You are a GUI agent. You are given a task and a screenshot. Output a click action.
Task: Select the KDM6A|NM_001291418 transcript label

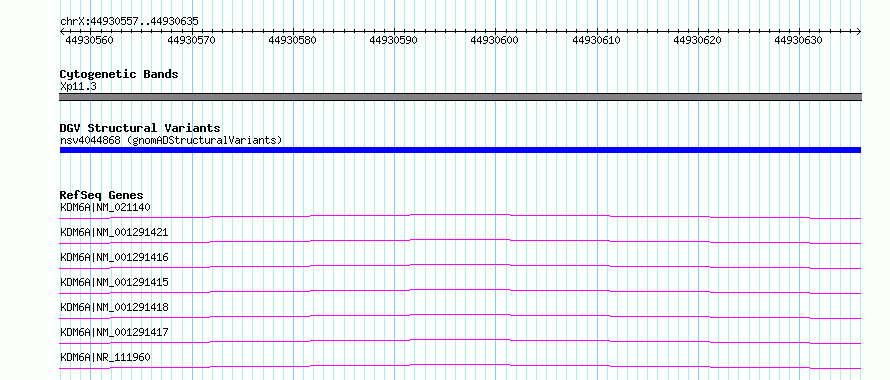(x=114, y=307)
